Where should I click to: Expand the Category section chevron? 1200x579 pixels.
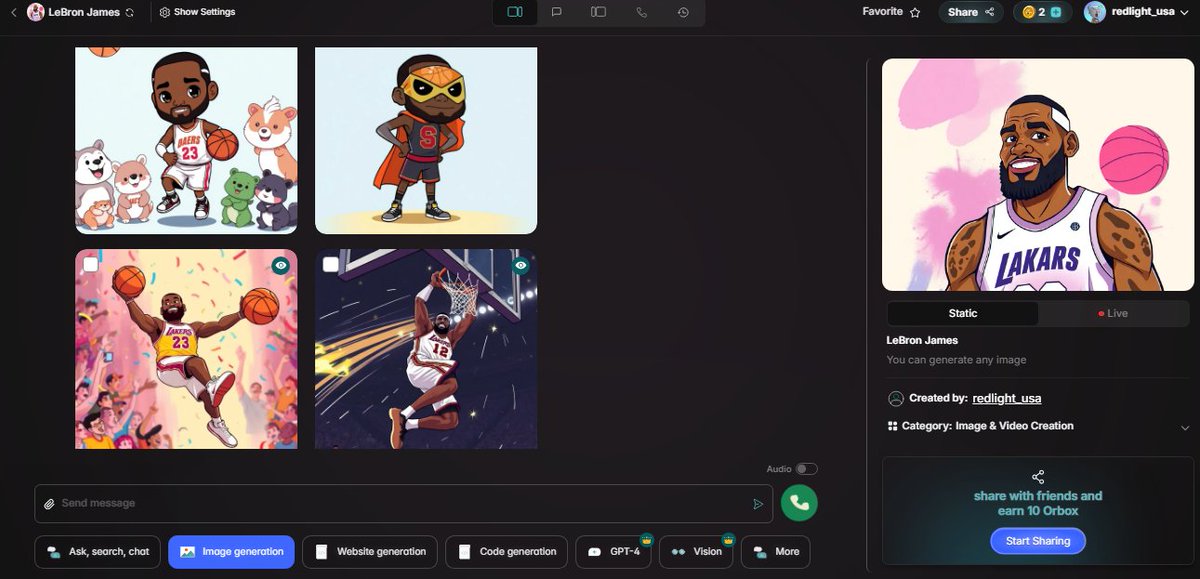click(x=1185, y=427)
